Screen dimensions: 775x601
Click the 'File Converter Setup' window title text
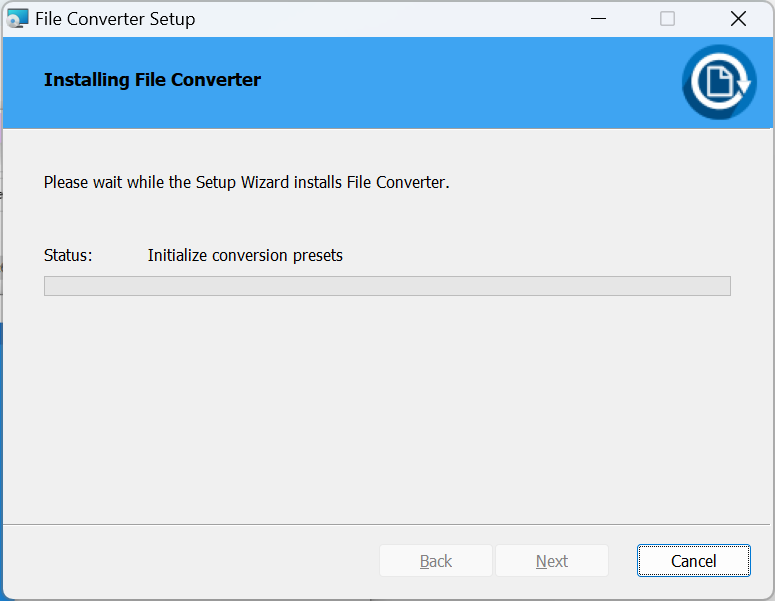(115, 19)
